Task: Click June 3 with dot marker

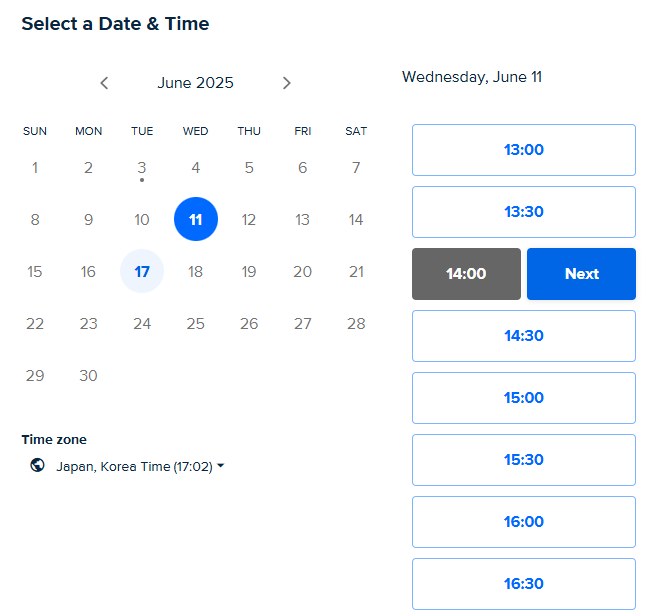Action: [x=142, y=168]
